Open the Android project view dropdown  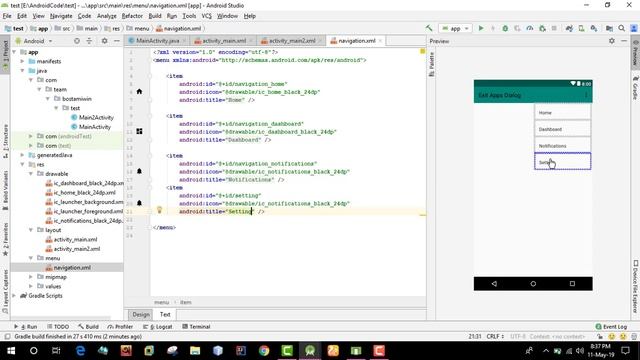pos(34,41)
